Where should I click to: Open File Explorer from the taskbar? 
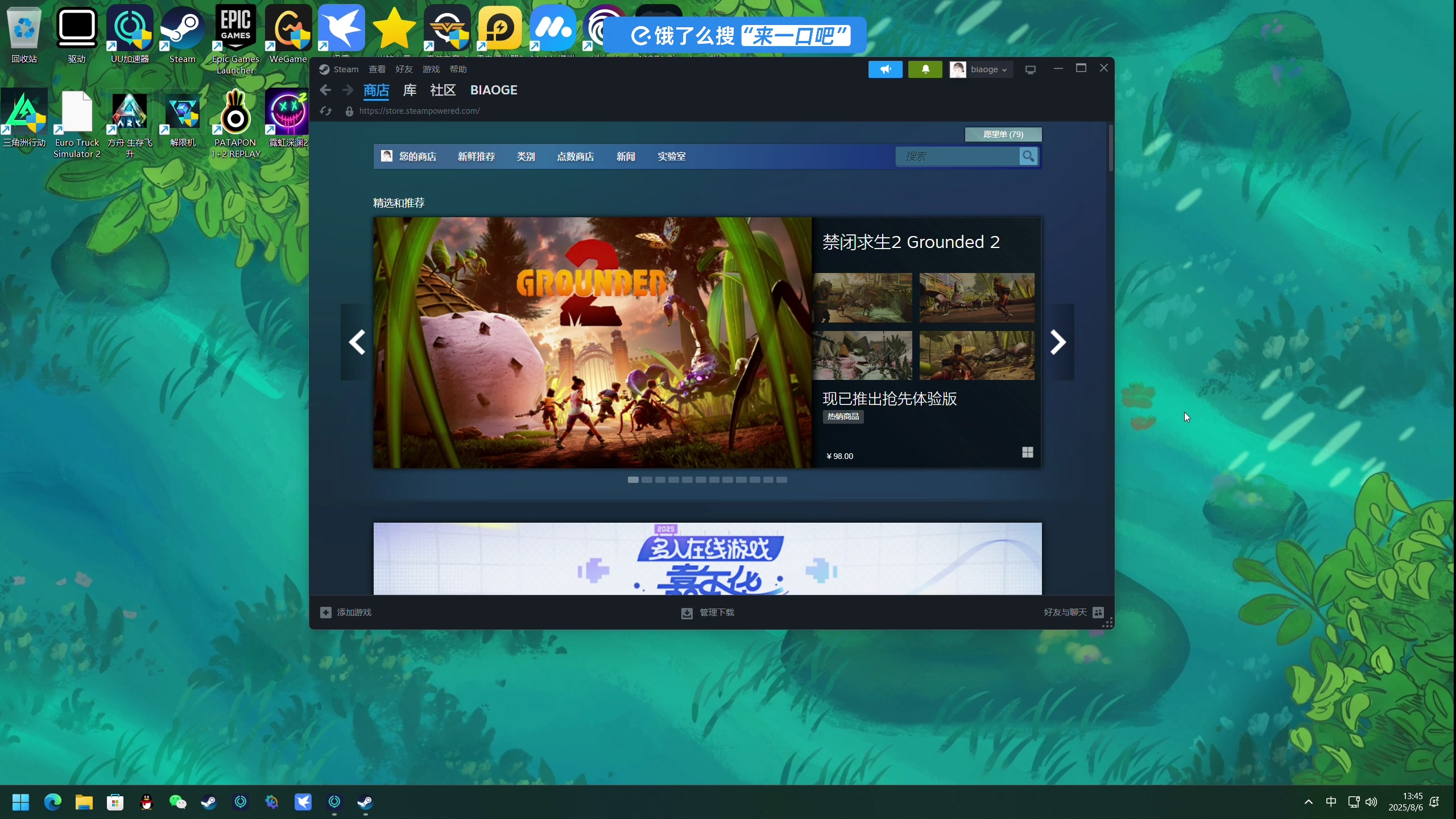pos(84,802)
